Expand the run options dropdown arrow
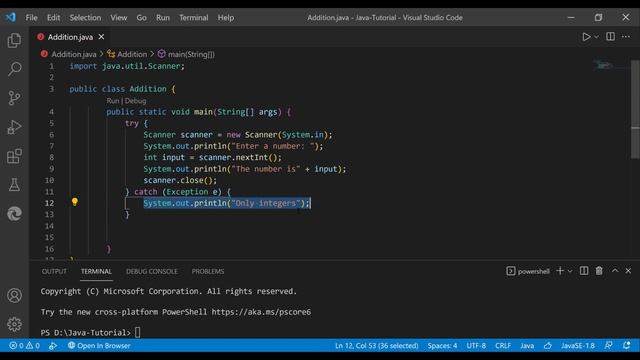This screenshot has height=360, width=640. pos(596,37)
